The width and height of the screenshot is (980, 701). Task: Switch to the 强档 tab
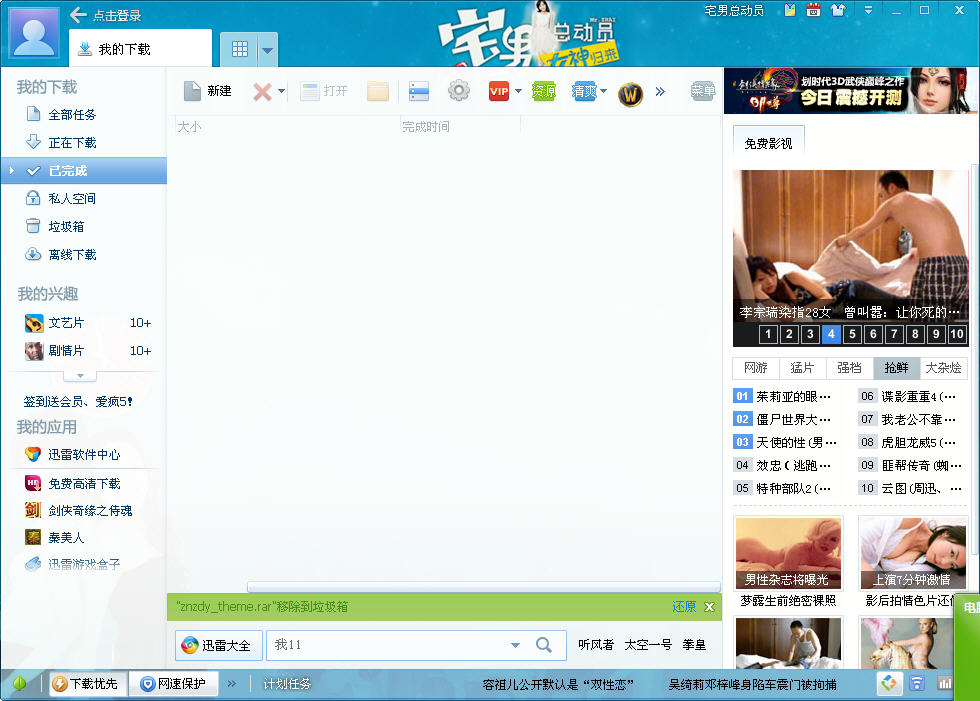pyautogui.click(x=849, y=367)
